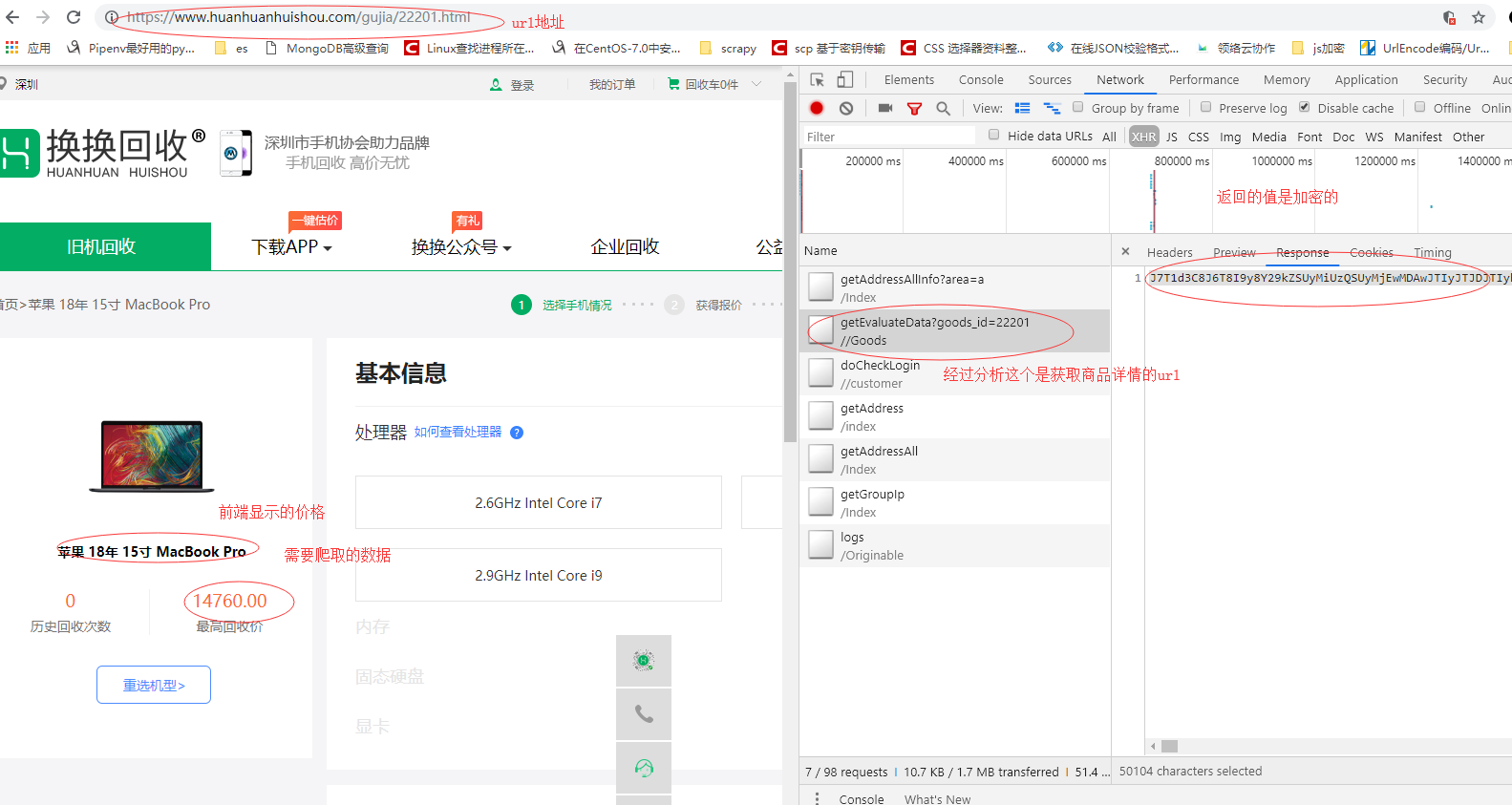This screenshot has height=805, width=1512.
Task: Switch to large request rows view
Action: (1023, 108)
